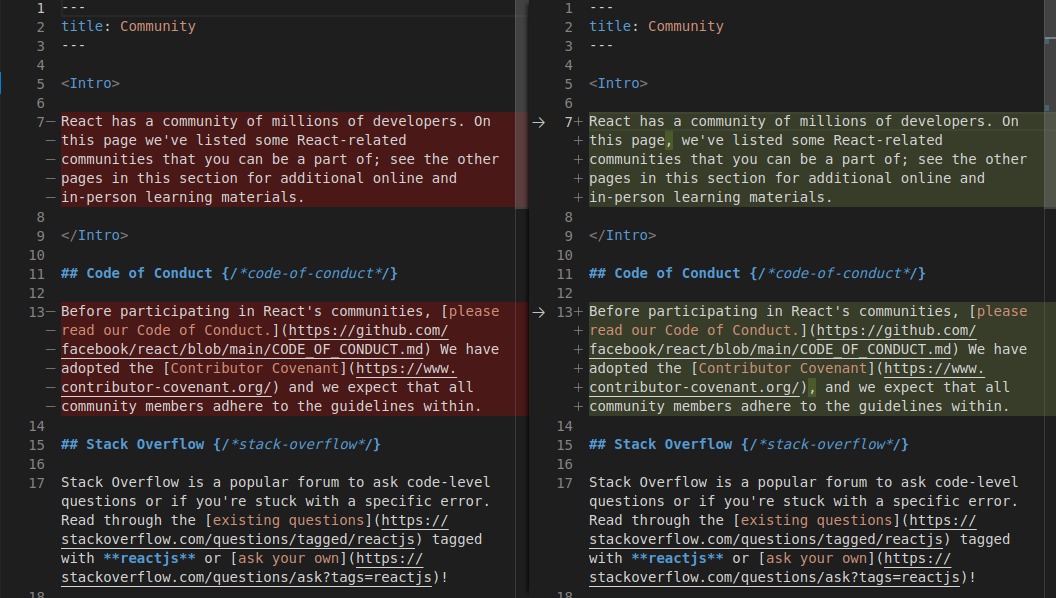Screen dimensions: 1056x598
Task: Click '[existing questions]' link text in right pane
Action: click(817, 521)
